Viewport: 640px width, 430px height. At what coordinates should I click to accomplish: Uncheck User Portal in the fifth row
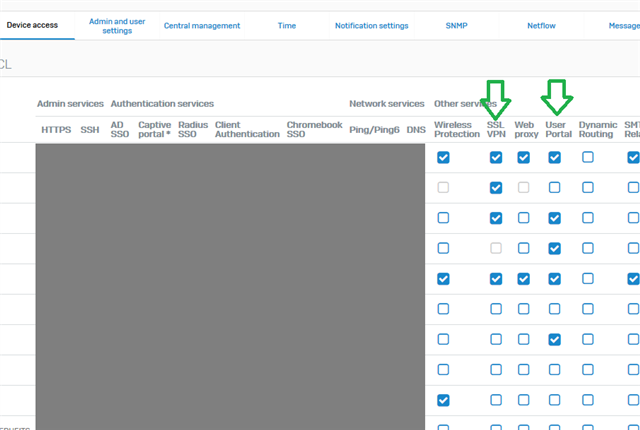click(554, 279)
